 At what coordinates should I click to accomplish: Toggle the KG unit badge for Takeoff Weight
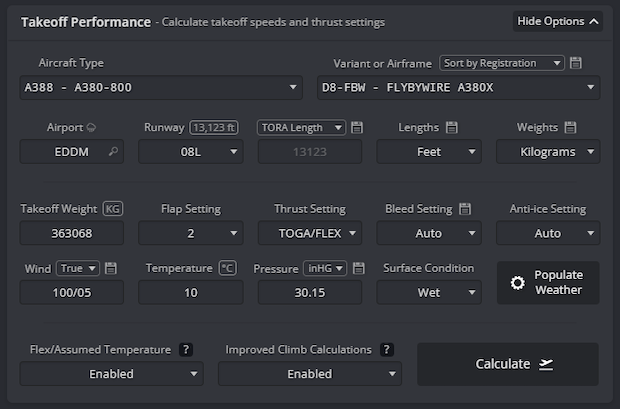tap(113, 209)
